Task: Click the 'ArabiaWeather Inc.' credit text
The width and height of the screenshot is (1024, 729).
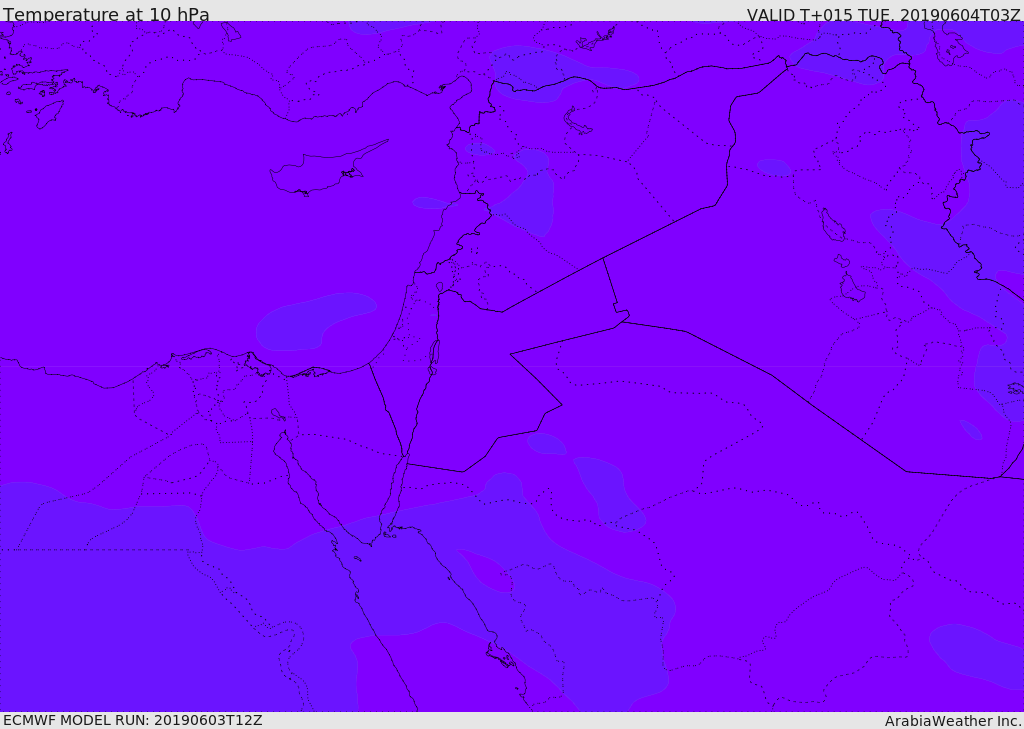Action: tap(953, 721)
